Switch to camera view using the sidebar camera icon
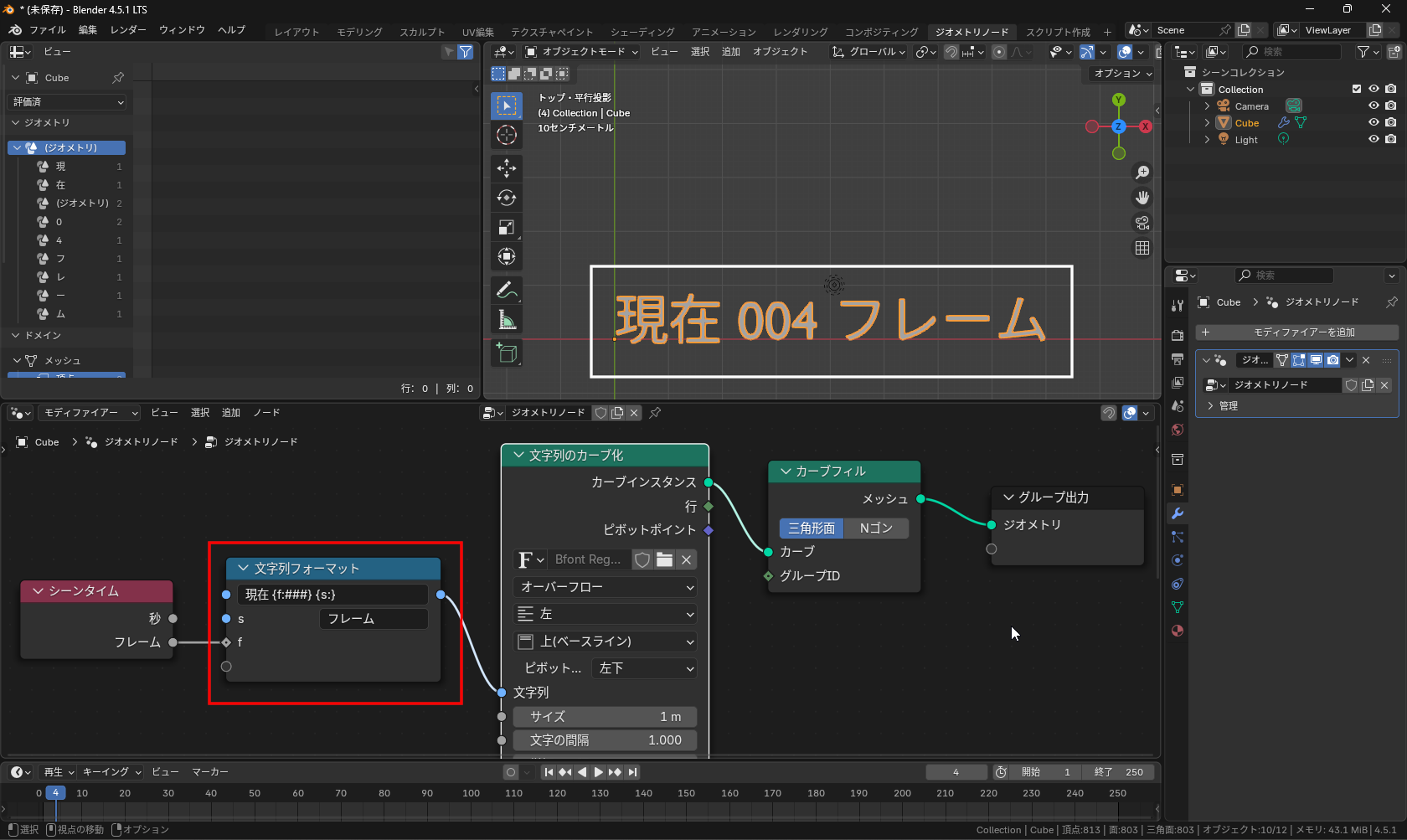Viewport: 1407px width, 840px height. (1142, 223)
